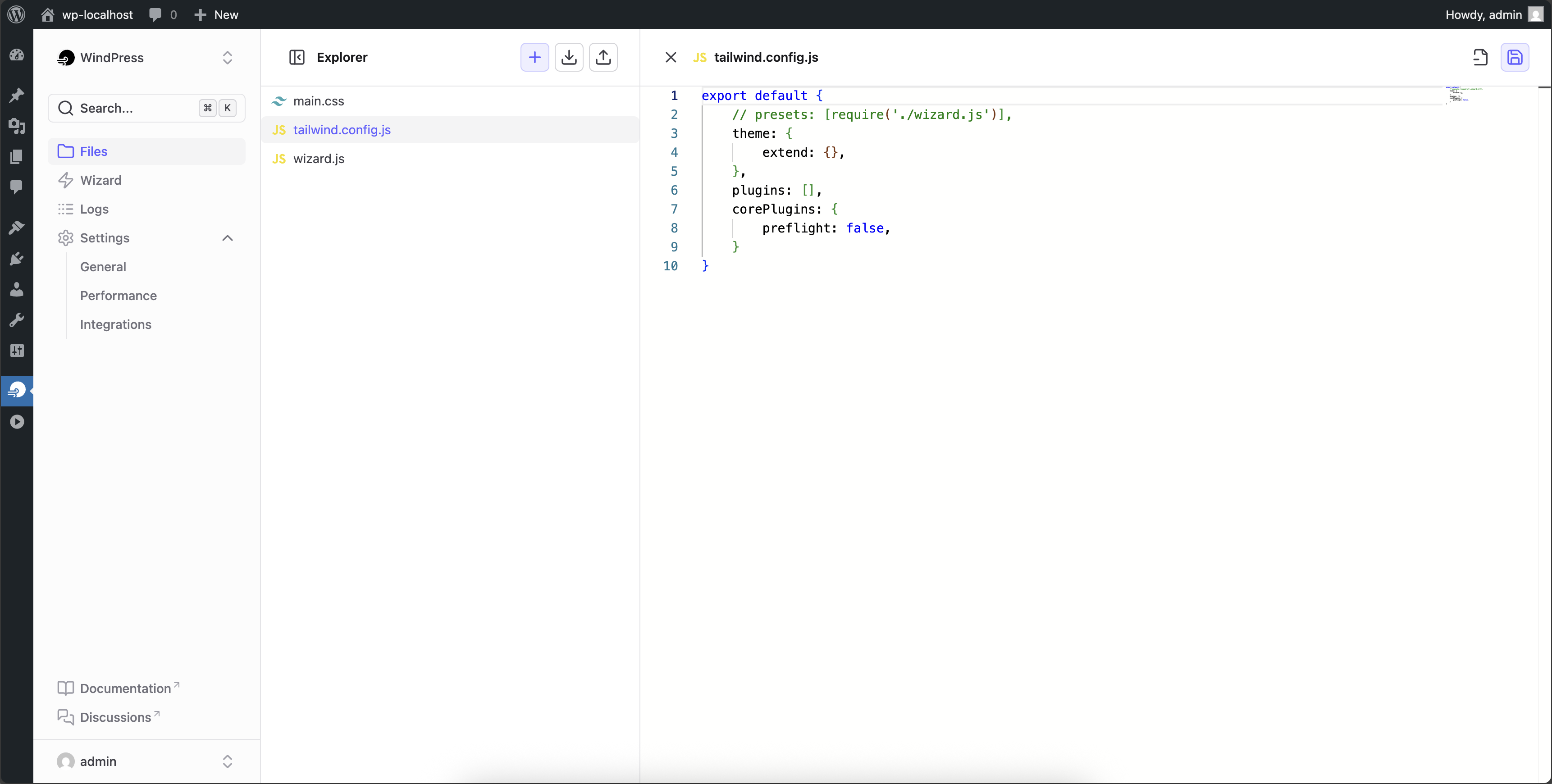Screen dimensions: 1552x784
Task: Open the wp-localhost site home link
Action: click(x=87, y=14)
